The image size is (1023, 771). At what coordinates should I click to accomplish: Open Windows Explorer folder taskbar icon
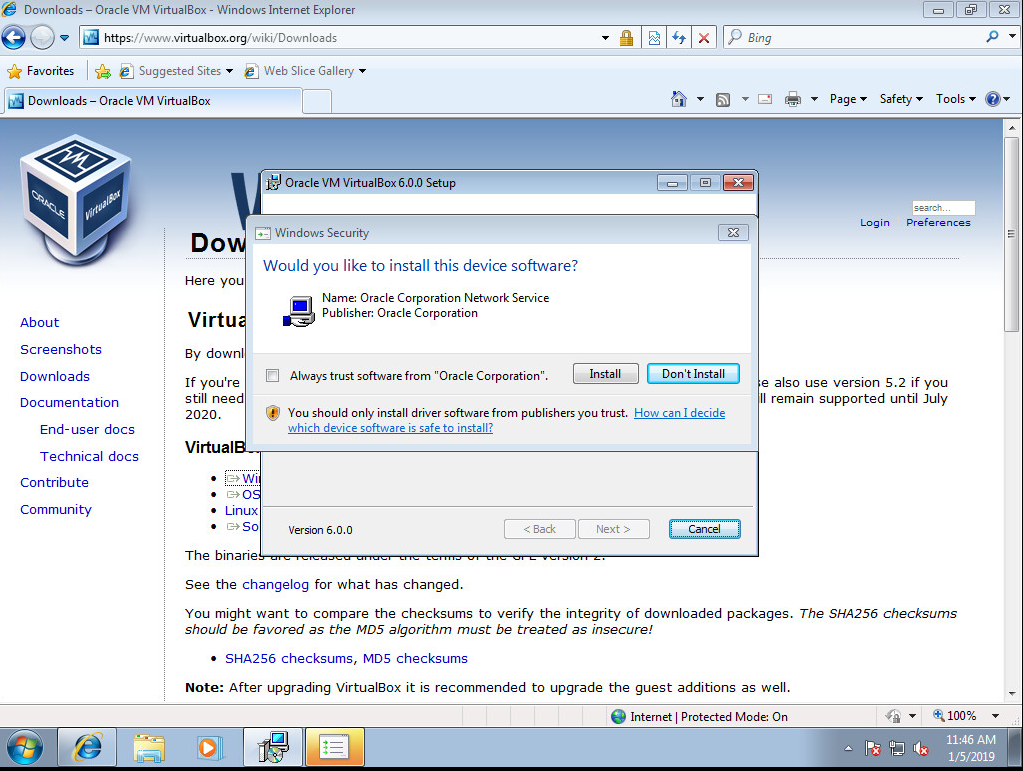(x=149, y=748)
